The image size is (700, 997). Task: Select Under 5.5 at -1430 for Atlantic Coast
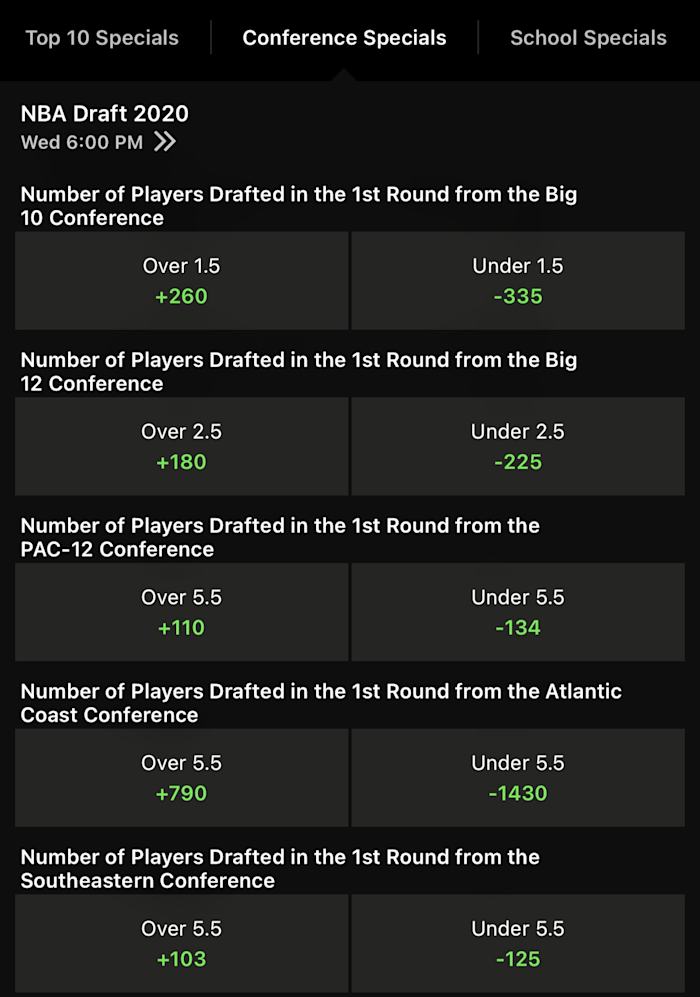pyautogui.click(x=517, y=778)
